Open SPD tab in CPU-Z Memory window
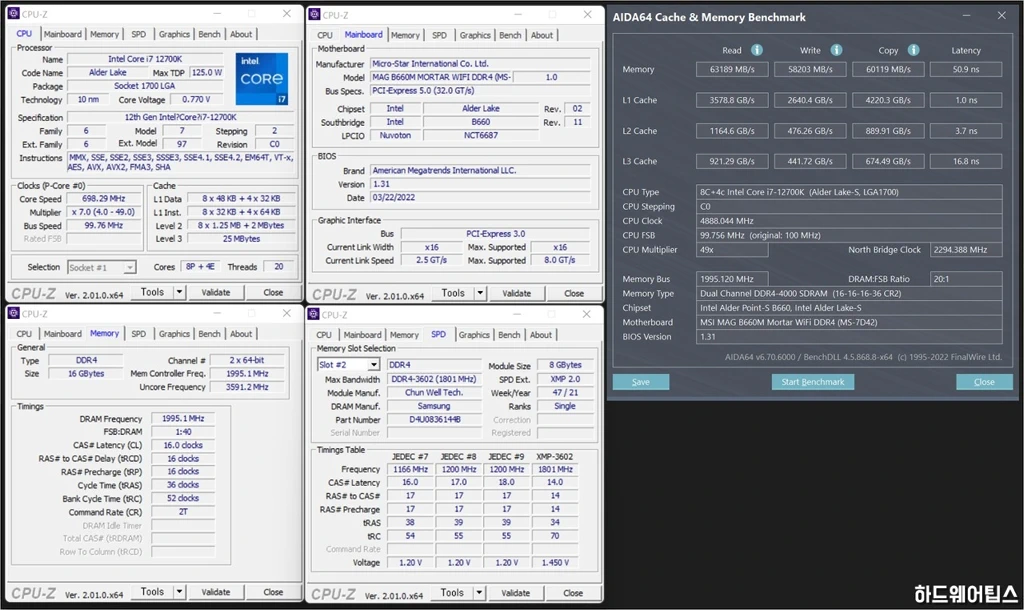The height and width of the screenshot is (610, 1024). pos(138,334)
